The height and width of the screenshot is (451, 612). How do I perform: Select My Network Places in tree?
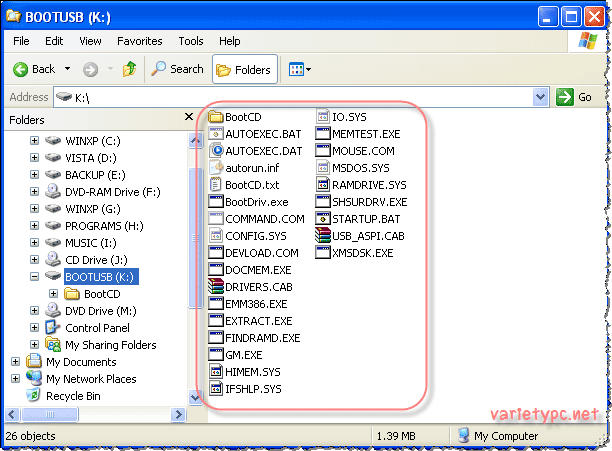pos(91,379)
